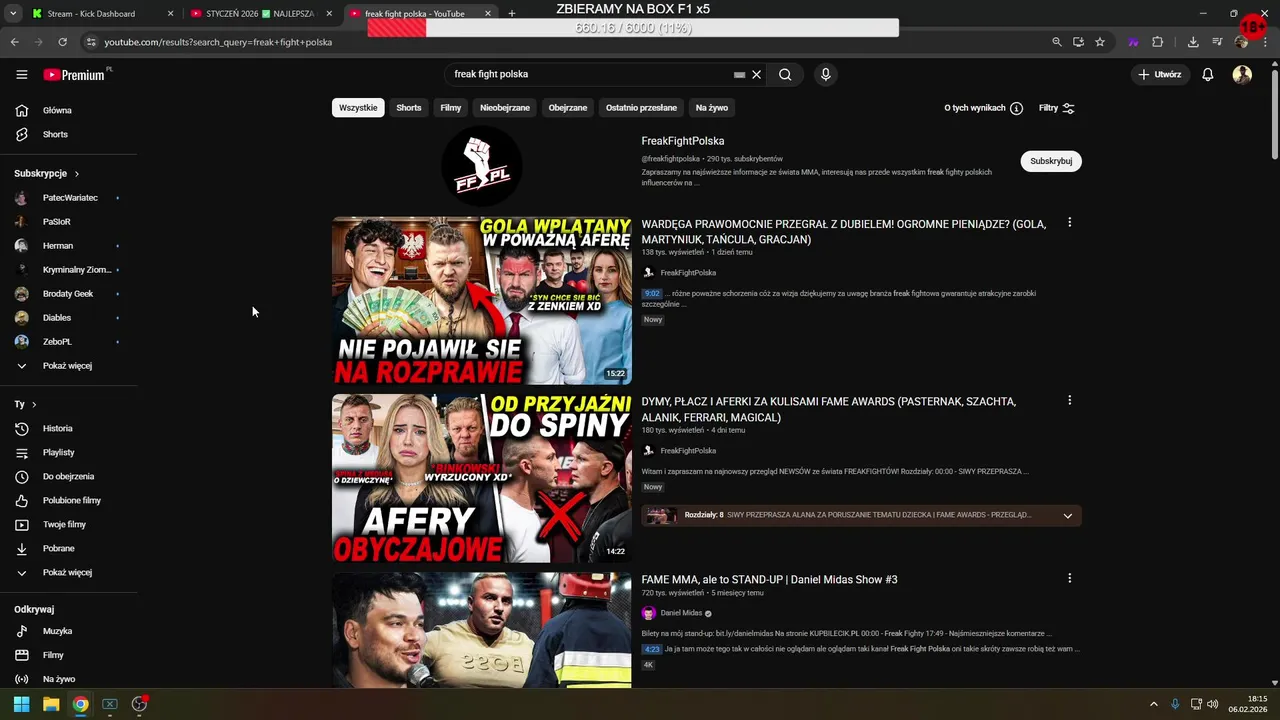Select the Shorts filter chip
Screen dimensions: 1280x720
point(409,107)
